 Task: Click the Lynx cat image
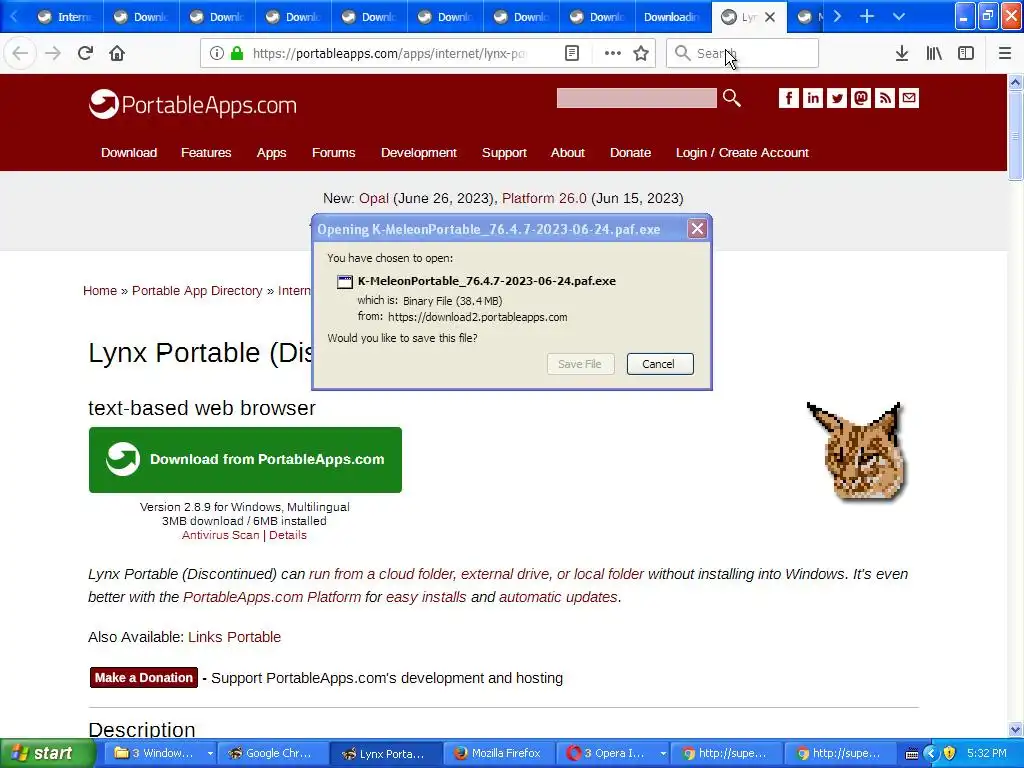click(x=857, y=452)
